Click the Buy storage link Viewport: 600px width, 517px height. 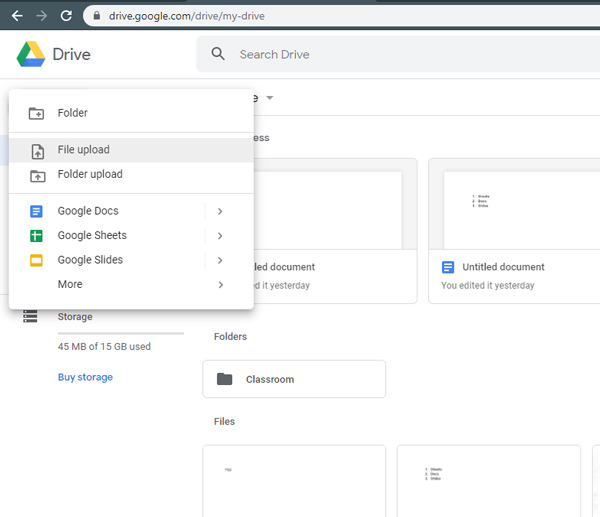point(85,377)
